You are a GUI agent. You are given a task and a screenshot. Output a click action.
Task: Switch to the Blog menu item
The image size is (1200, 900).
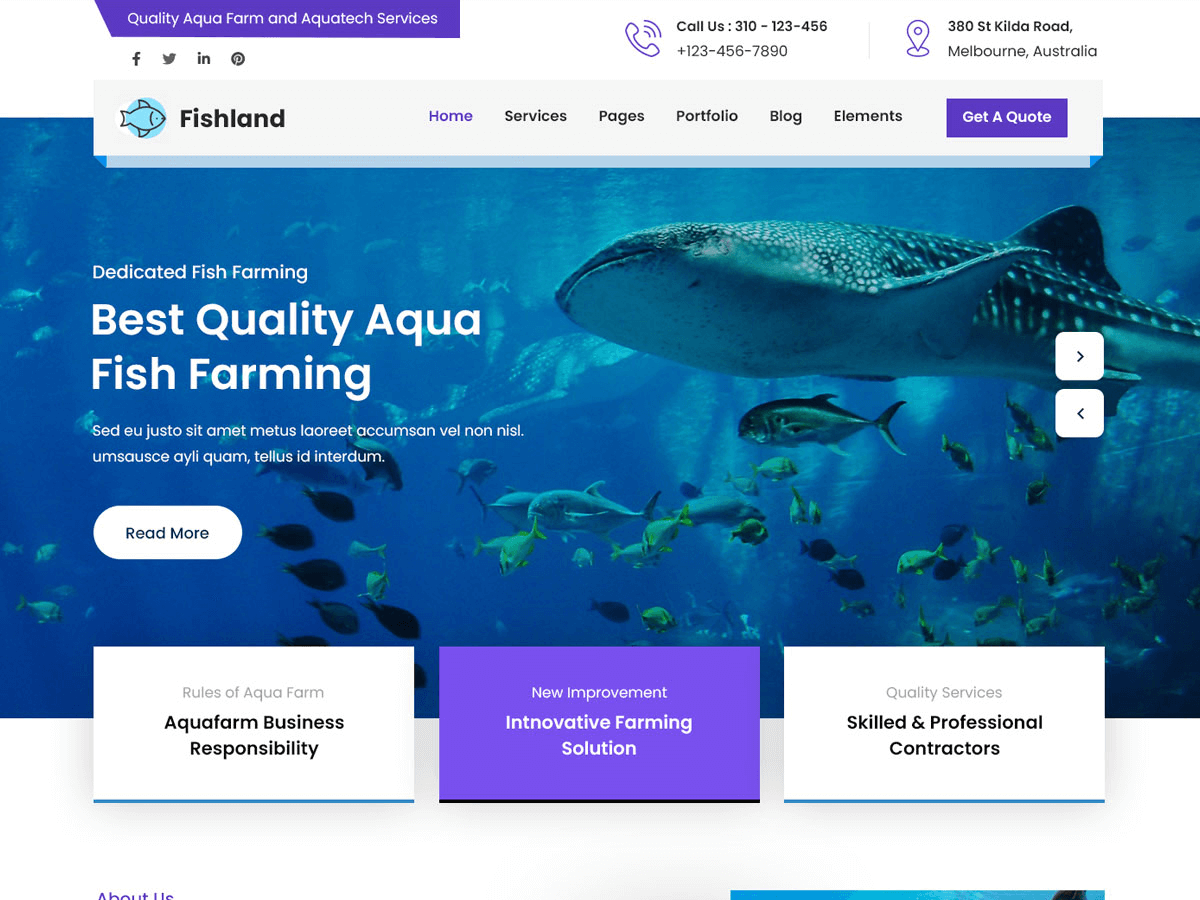coord(785,116)
